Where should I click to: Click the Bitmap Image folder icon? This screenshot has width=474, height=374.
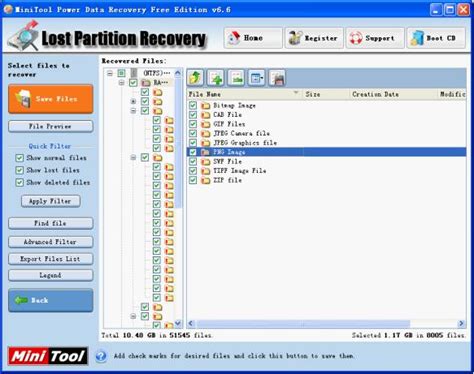206,106
